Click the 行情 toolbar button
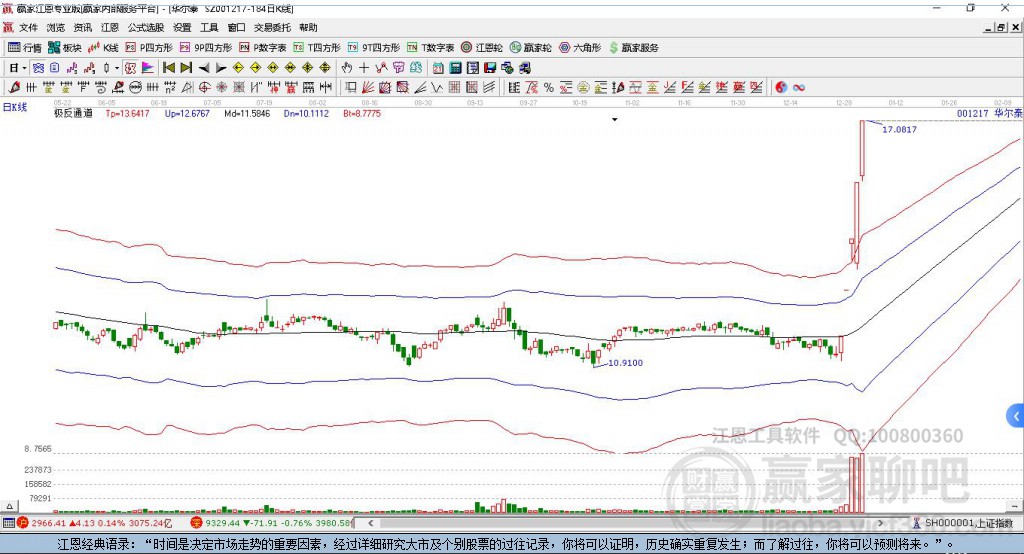 coord(25,48)
